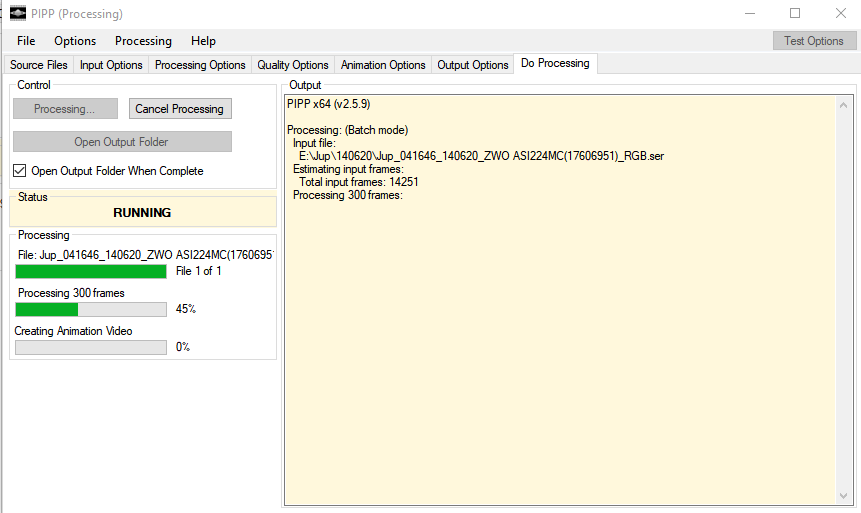
Task: Click the 45% progress label
Action: tap(186, 309)
